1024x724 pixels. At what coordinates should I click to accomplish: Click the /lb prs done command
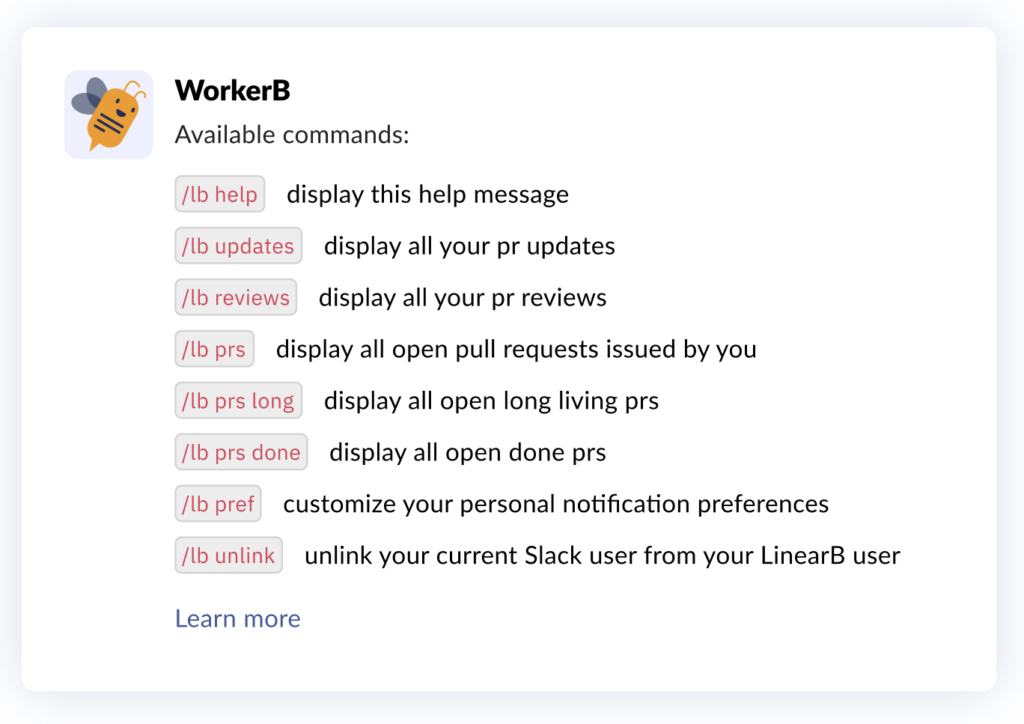pos(241,452)
